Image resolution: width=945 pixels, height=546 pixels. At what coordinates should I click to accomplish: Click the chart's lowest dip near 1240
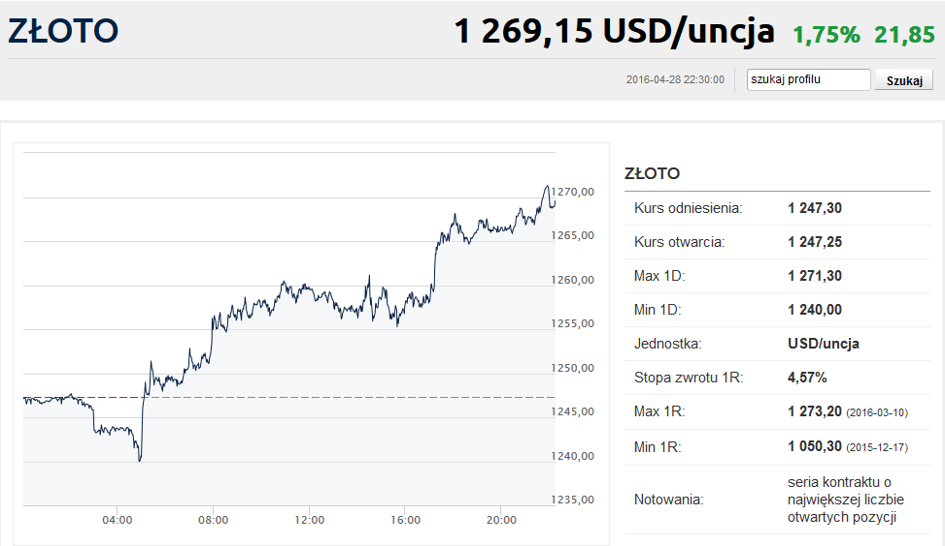(x=140, y=460)
